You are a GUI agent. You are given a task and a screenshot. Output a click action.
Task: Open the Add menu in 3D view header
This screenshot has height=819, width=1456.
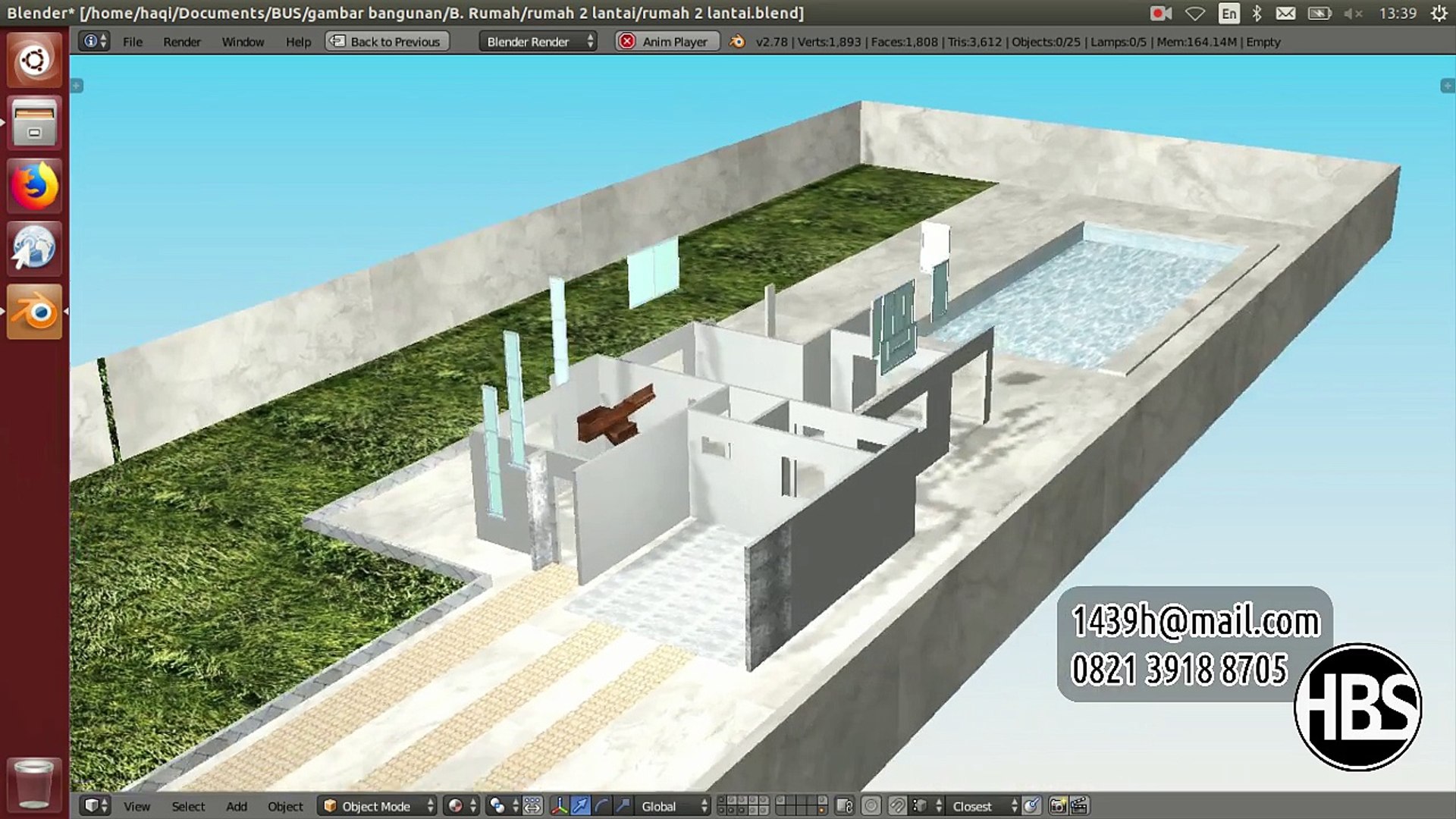pos(237,806)
